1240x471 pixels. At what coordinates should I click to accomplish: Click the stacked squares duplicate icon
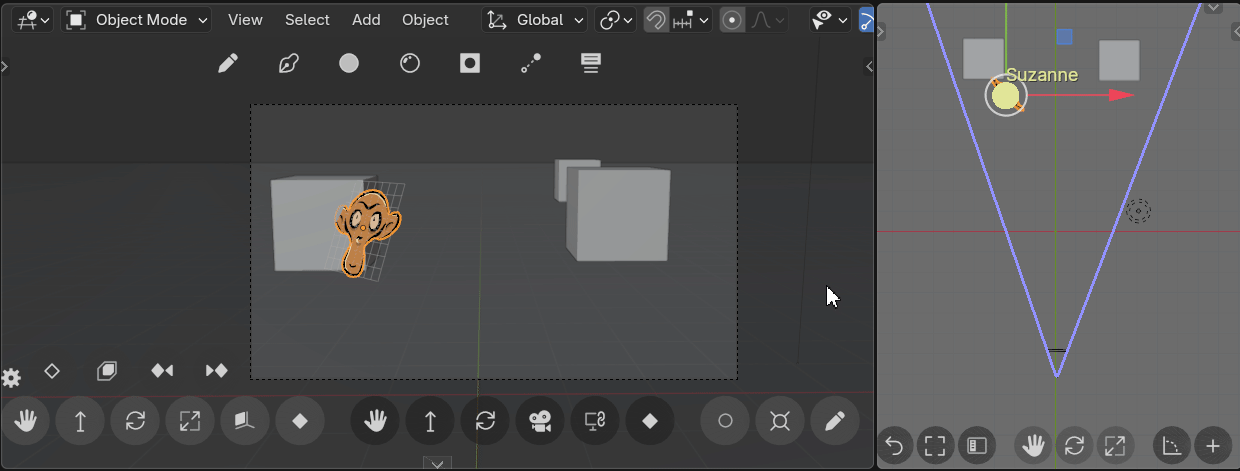click(107, 371)
